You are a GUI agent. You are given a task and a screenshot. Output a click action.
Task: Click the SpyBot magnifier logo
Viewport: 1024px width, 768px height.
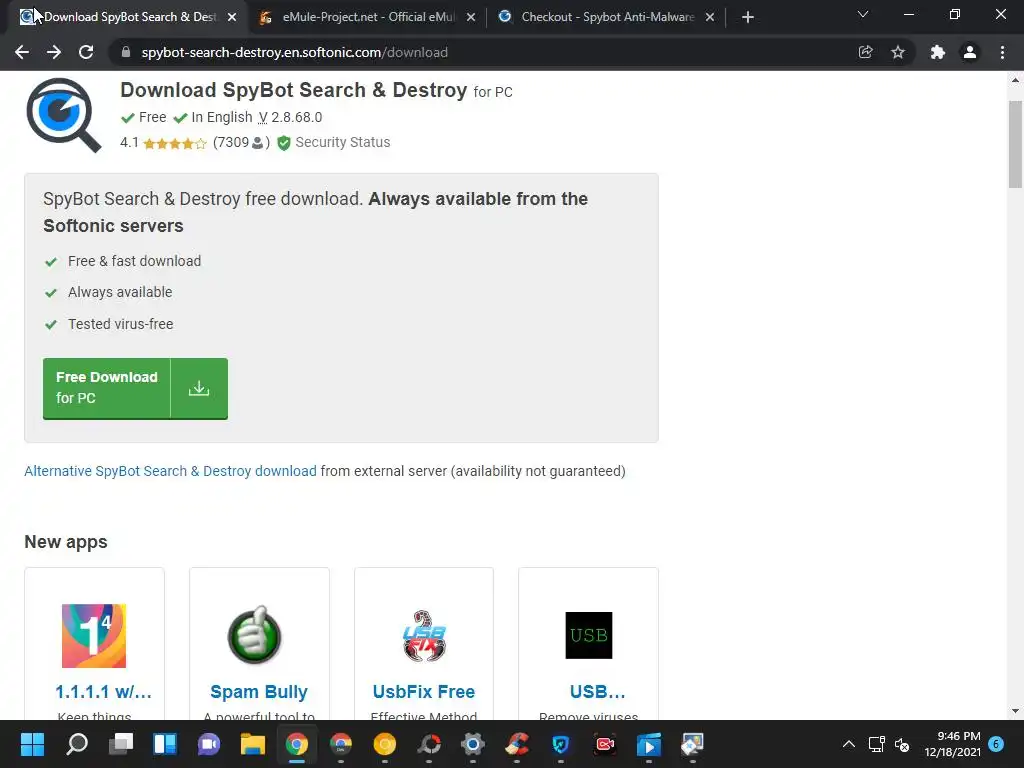[x=63, y=115]
